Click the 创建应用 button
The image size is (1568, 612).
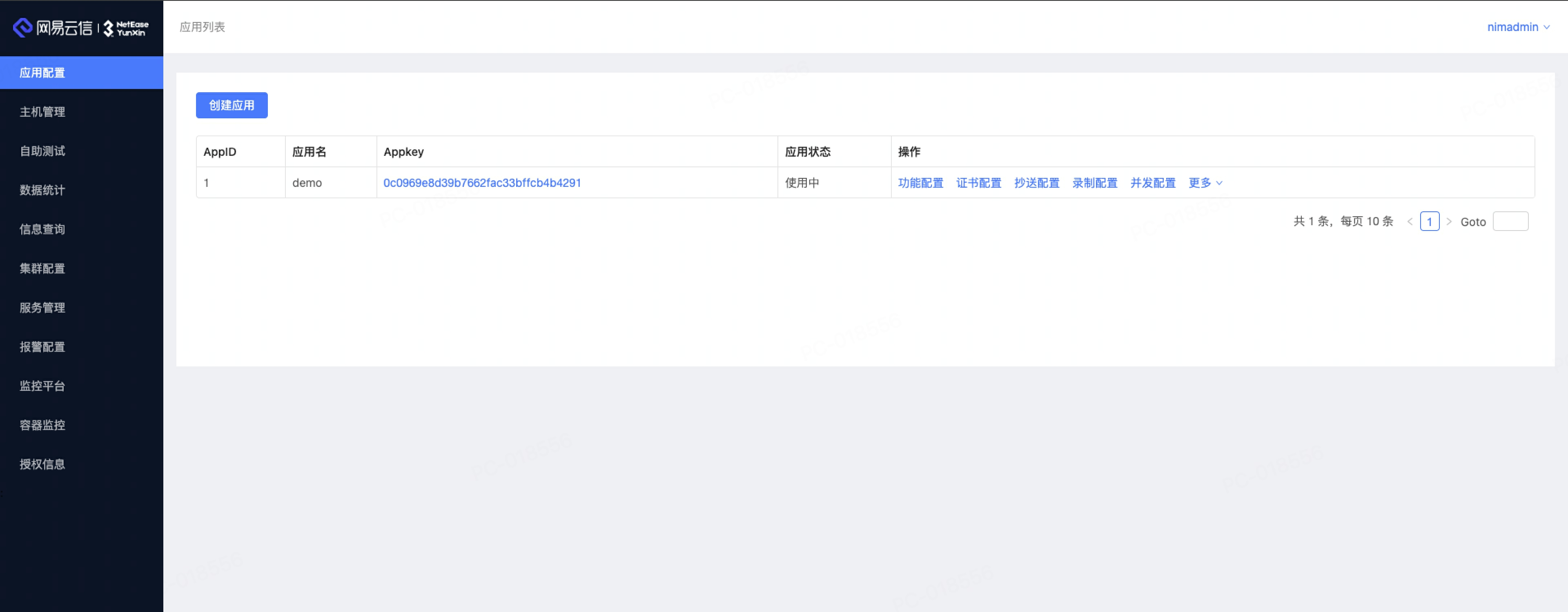click(231, 104)
